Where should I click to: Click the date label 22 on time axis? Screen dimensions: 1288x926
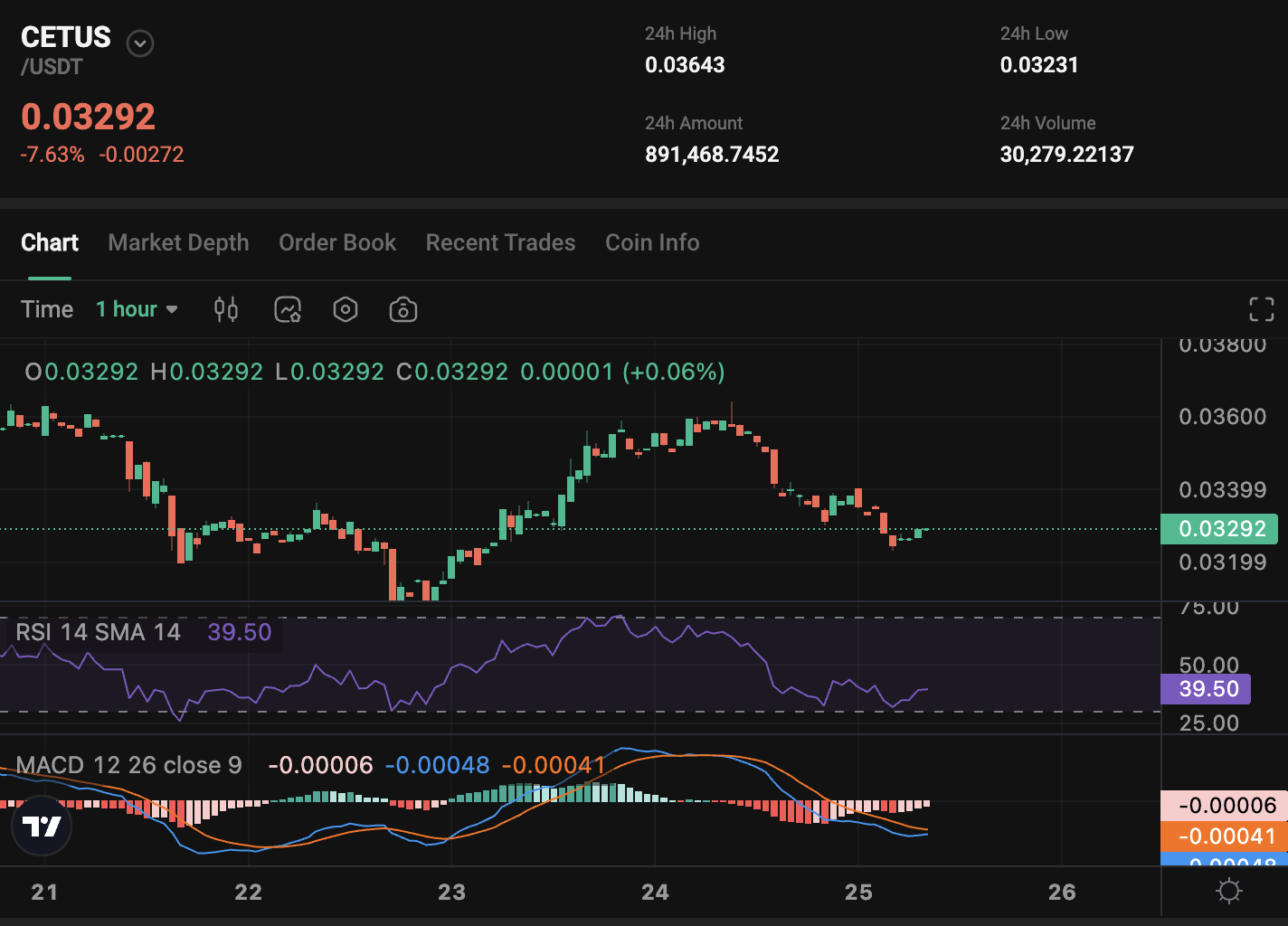click(x=248, y=893)
